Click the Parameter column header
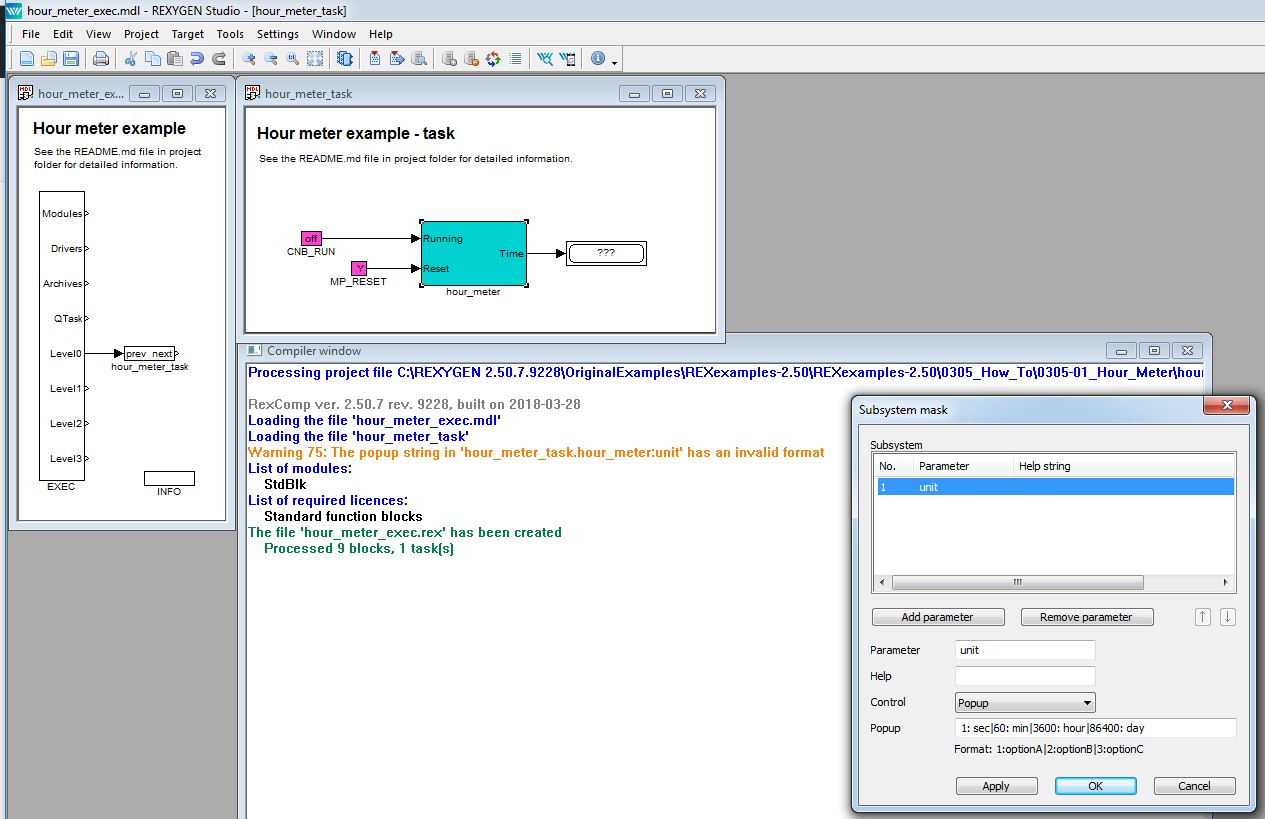The width and height of the screenshot is (1265, 819). pos(963,466)
